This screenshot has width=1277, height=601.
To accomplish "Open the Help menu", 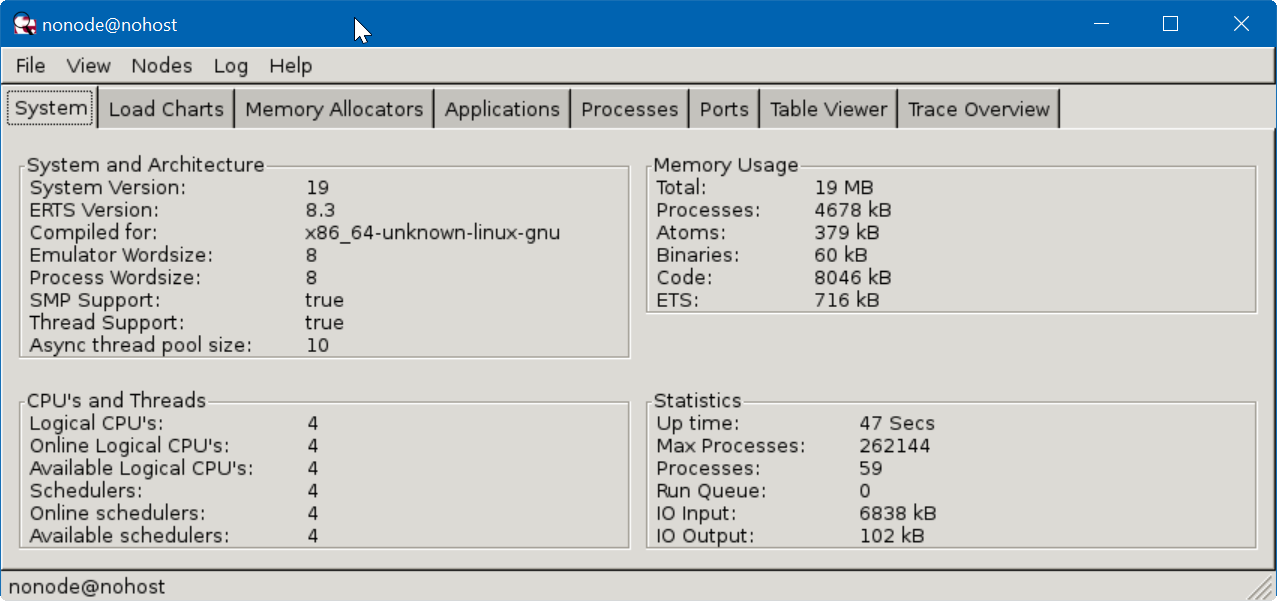I will (291, 66).
